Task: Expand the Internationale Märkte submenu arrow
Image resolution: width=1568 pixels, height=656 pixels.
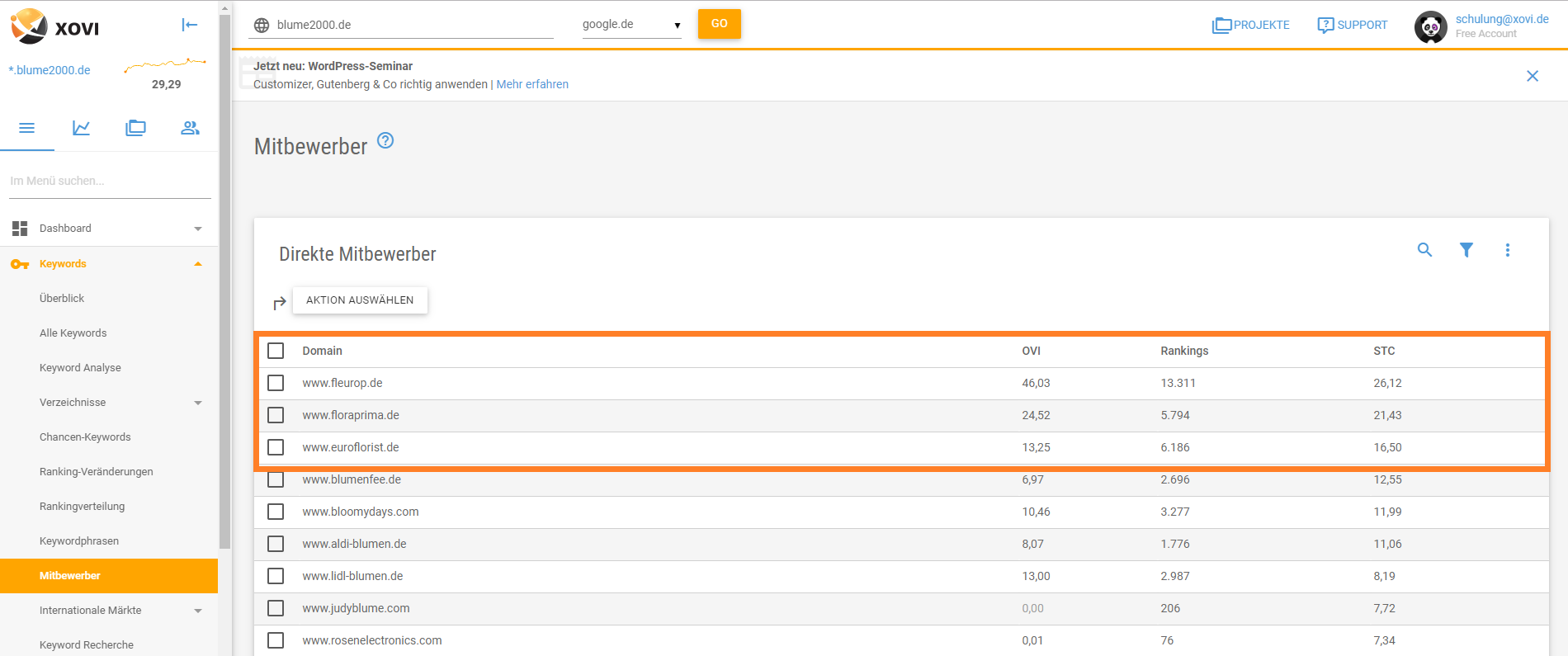Action: point(198,611)
